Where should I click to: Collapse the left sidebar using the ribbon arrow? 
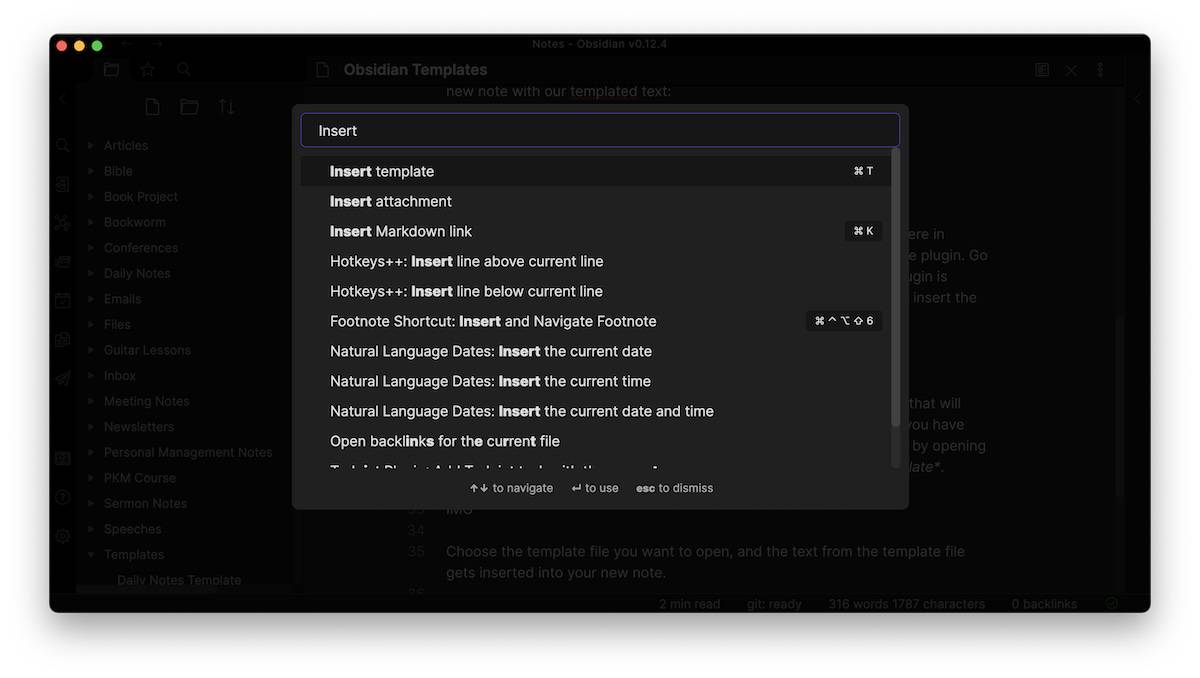[63, 99]
